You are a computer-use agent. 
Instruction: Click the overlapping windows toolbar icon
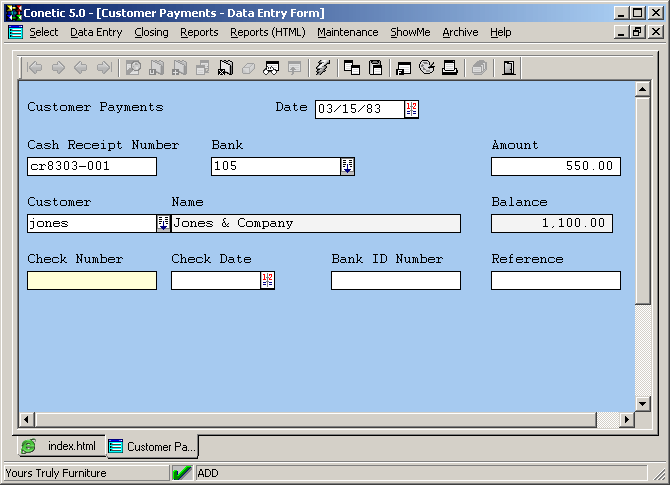tap(352, 68)
